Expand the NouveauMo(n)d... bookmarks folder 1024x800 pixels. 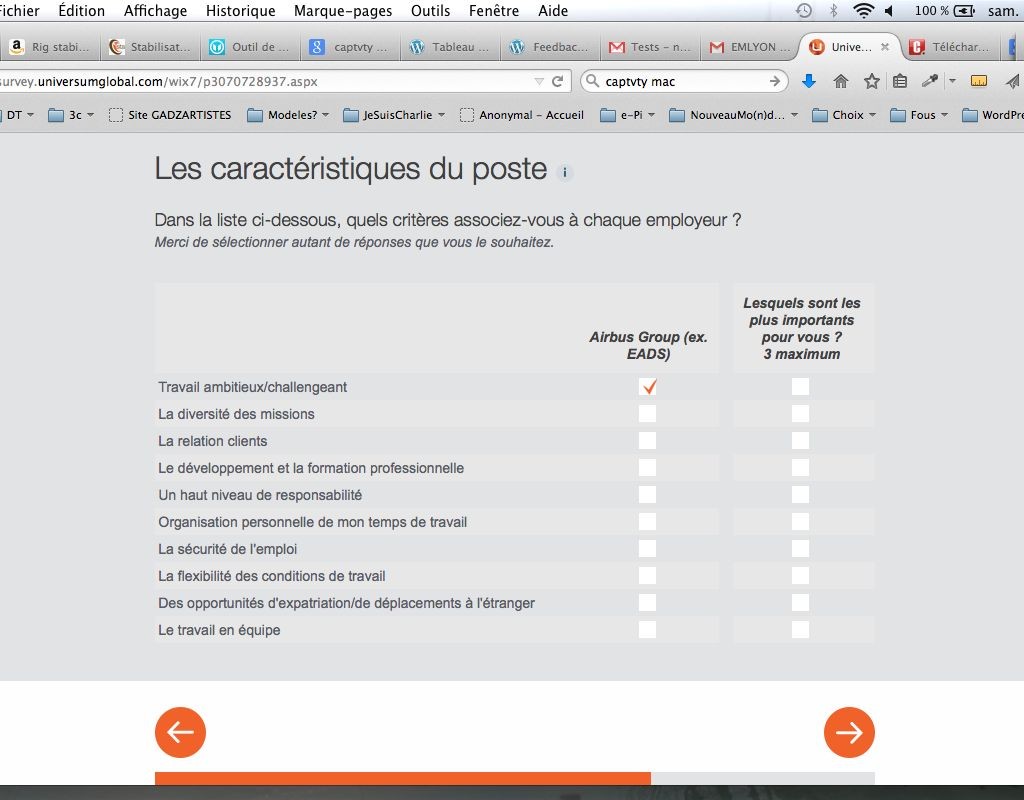pos(733,115)
